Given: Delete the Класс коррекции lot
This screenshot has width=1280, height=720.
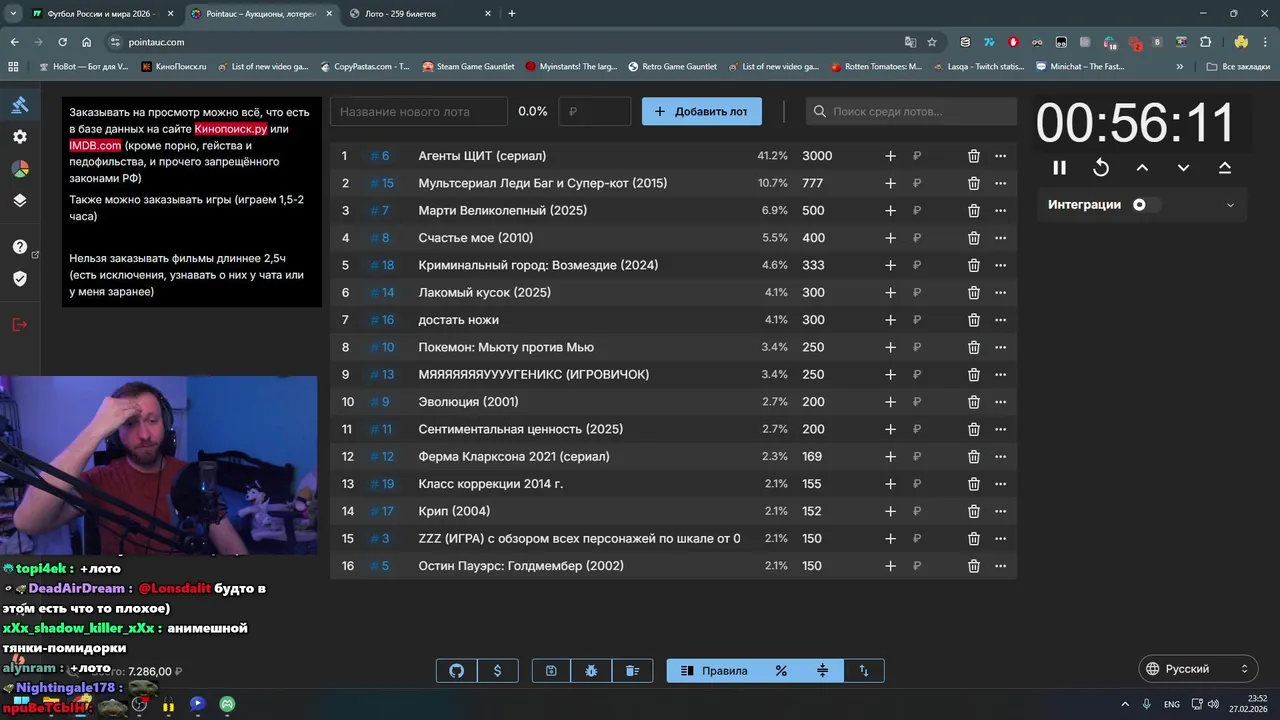Looking at the screenshot, I should point(973,484).
